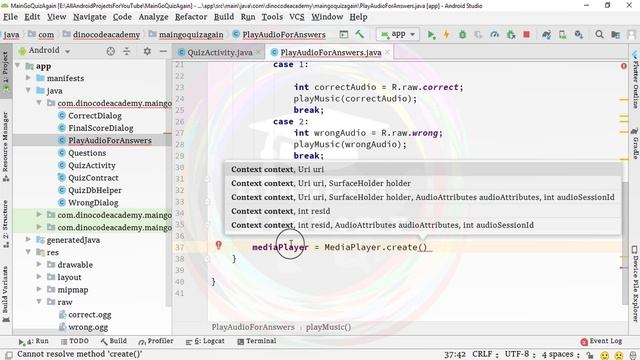640x360 pixels.
Task: Open the Refactor menu
Action: [191, 17]
